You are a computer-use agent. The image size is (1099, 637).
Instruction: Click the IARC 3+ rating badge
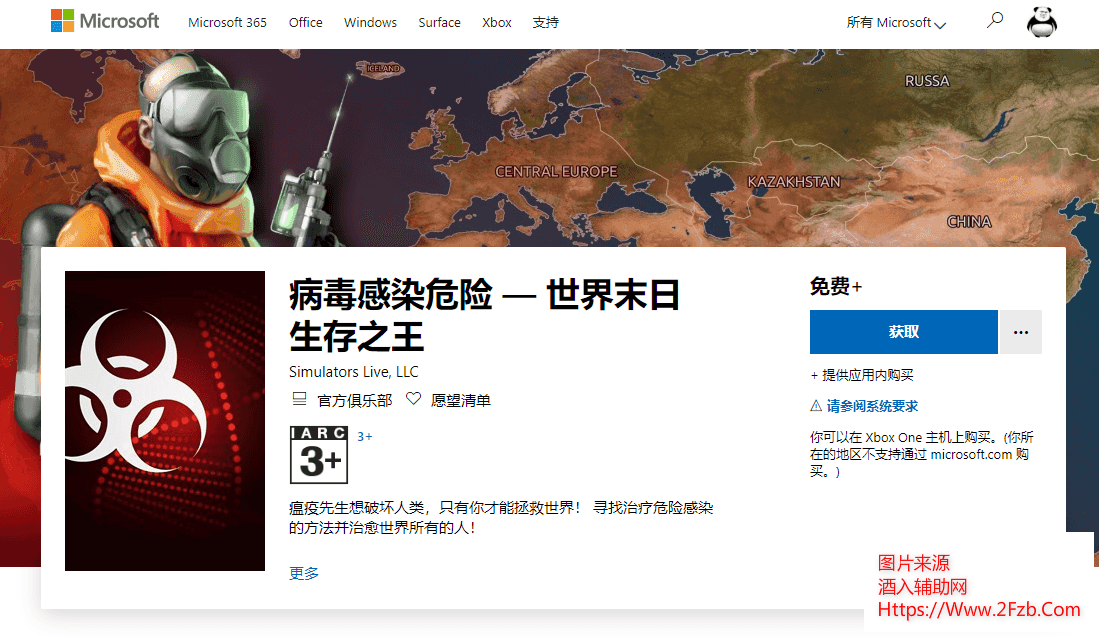tap(318, 455)
